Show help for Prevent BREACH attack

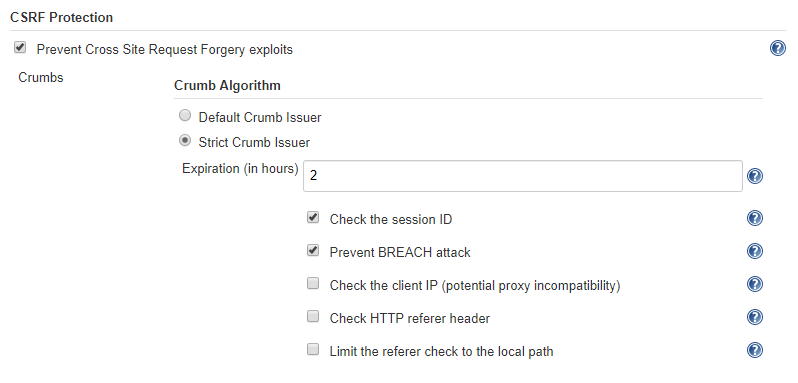click(x=755, y=251)
